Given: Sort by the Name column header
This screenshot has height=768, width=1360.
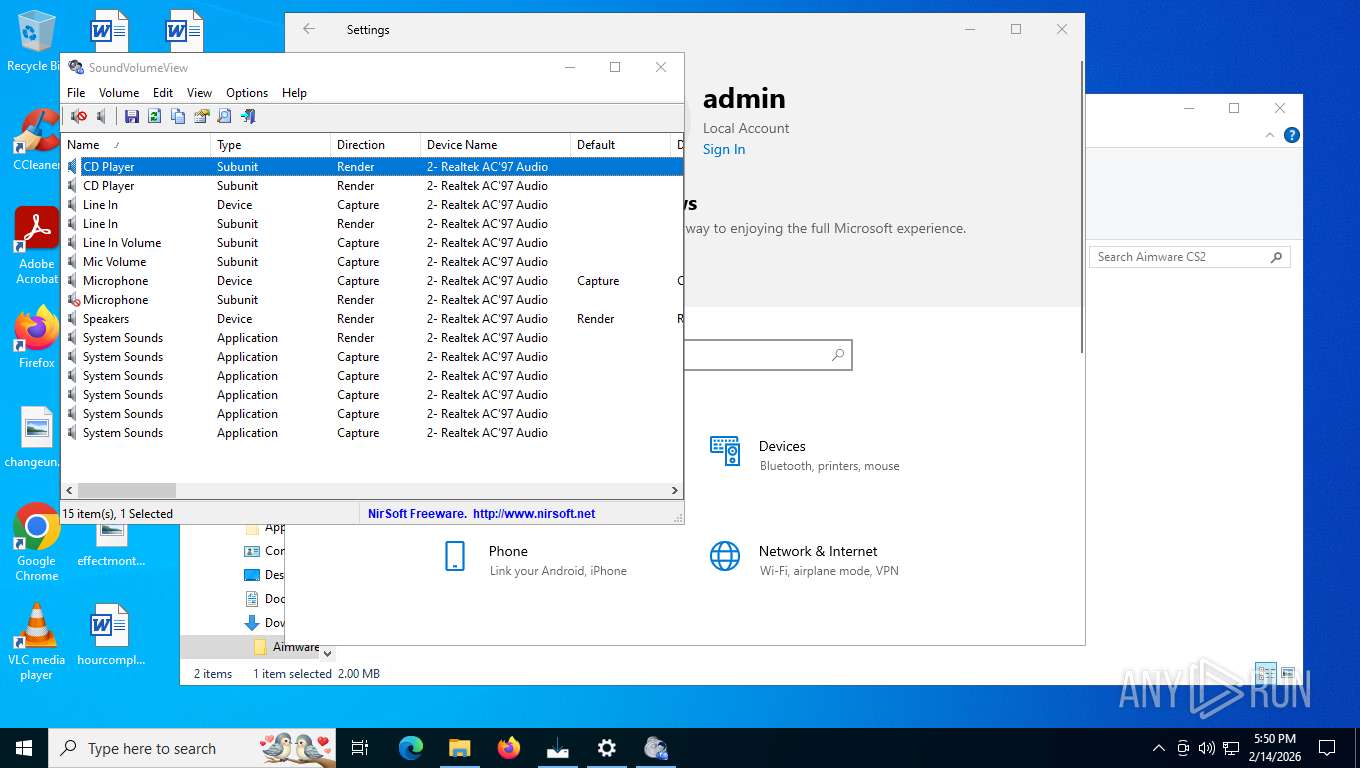Looking at the screenshot, I should click(136, 145).
